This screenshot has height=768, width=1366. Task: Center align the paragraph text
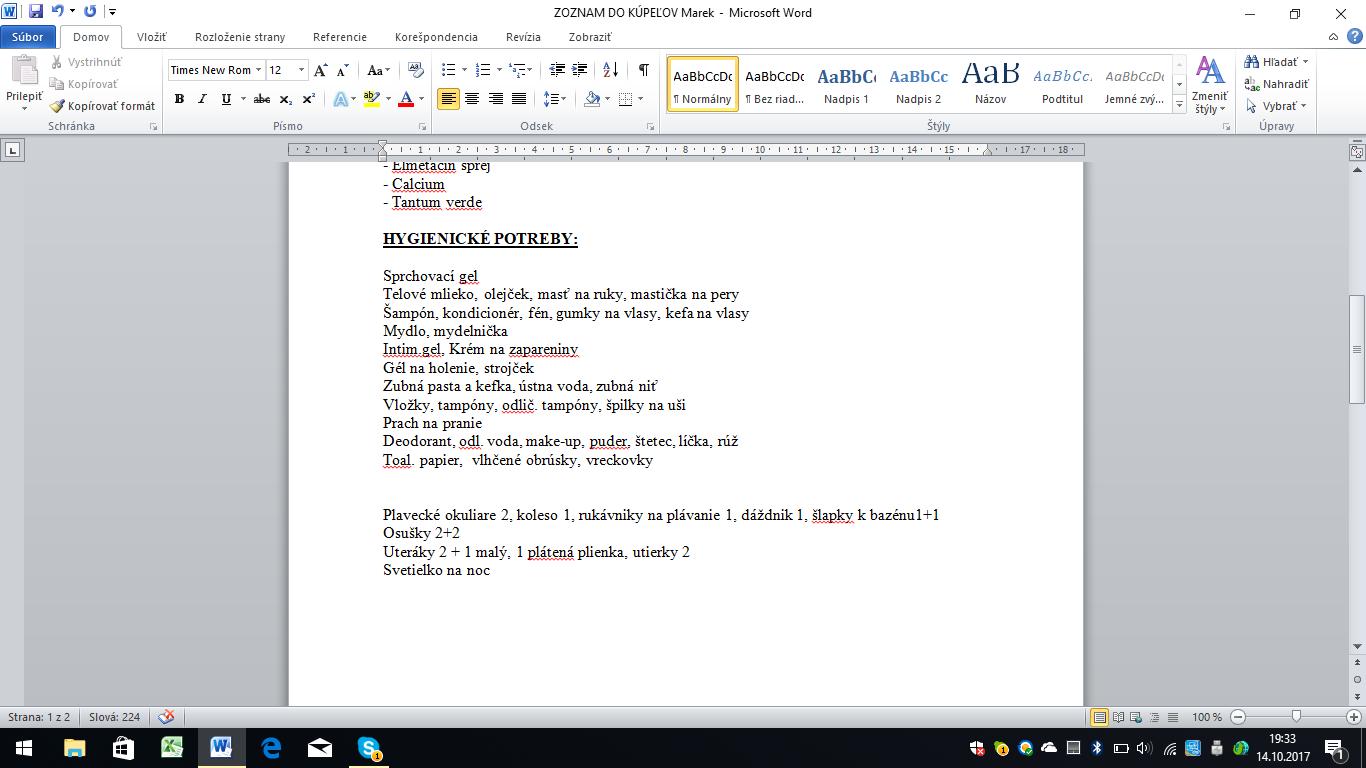tap(471, 99)
